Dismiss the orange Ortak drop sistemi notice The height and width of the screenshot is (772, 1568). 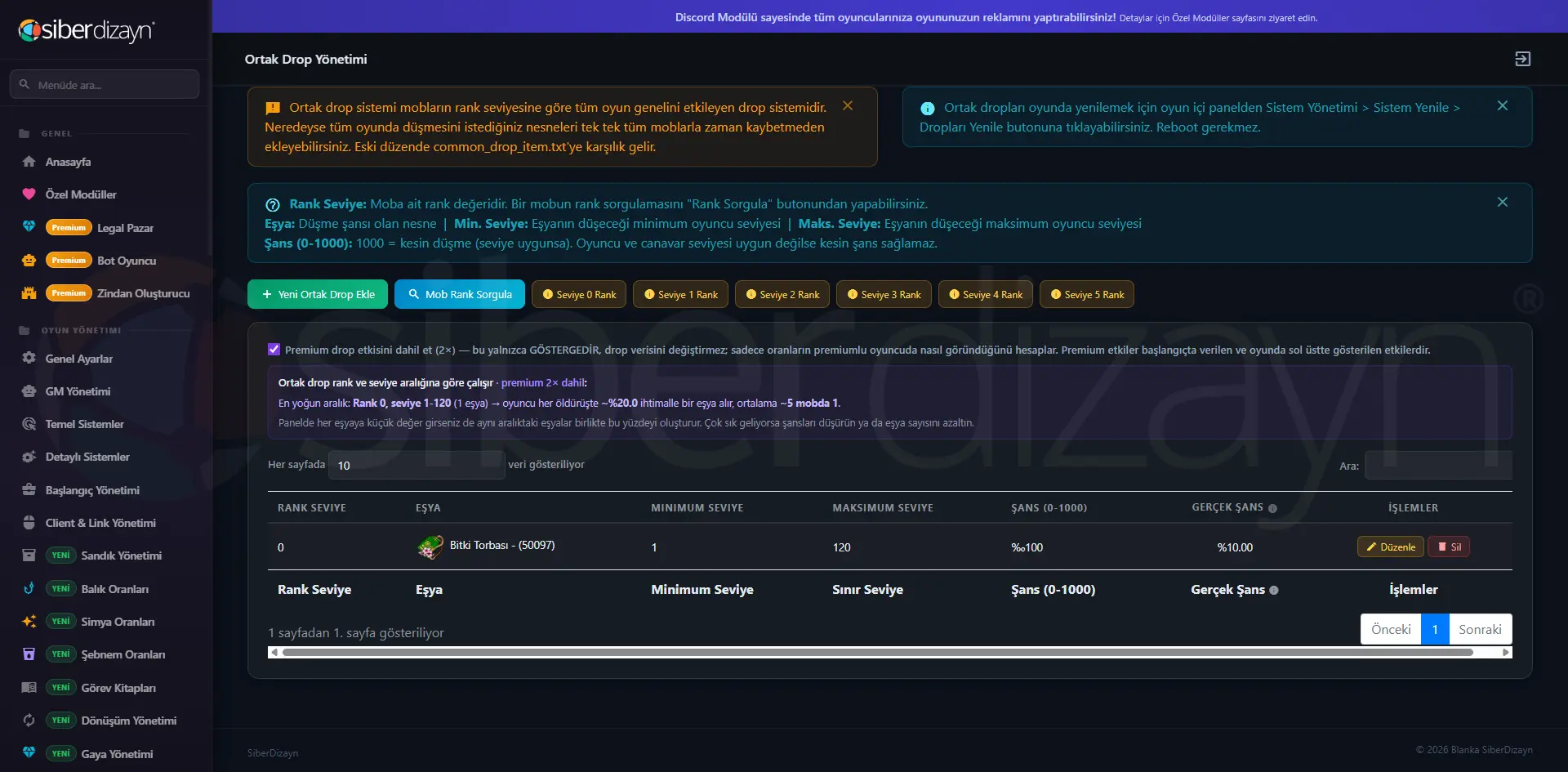[848, 106]
